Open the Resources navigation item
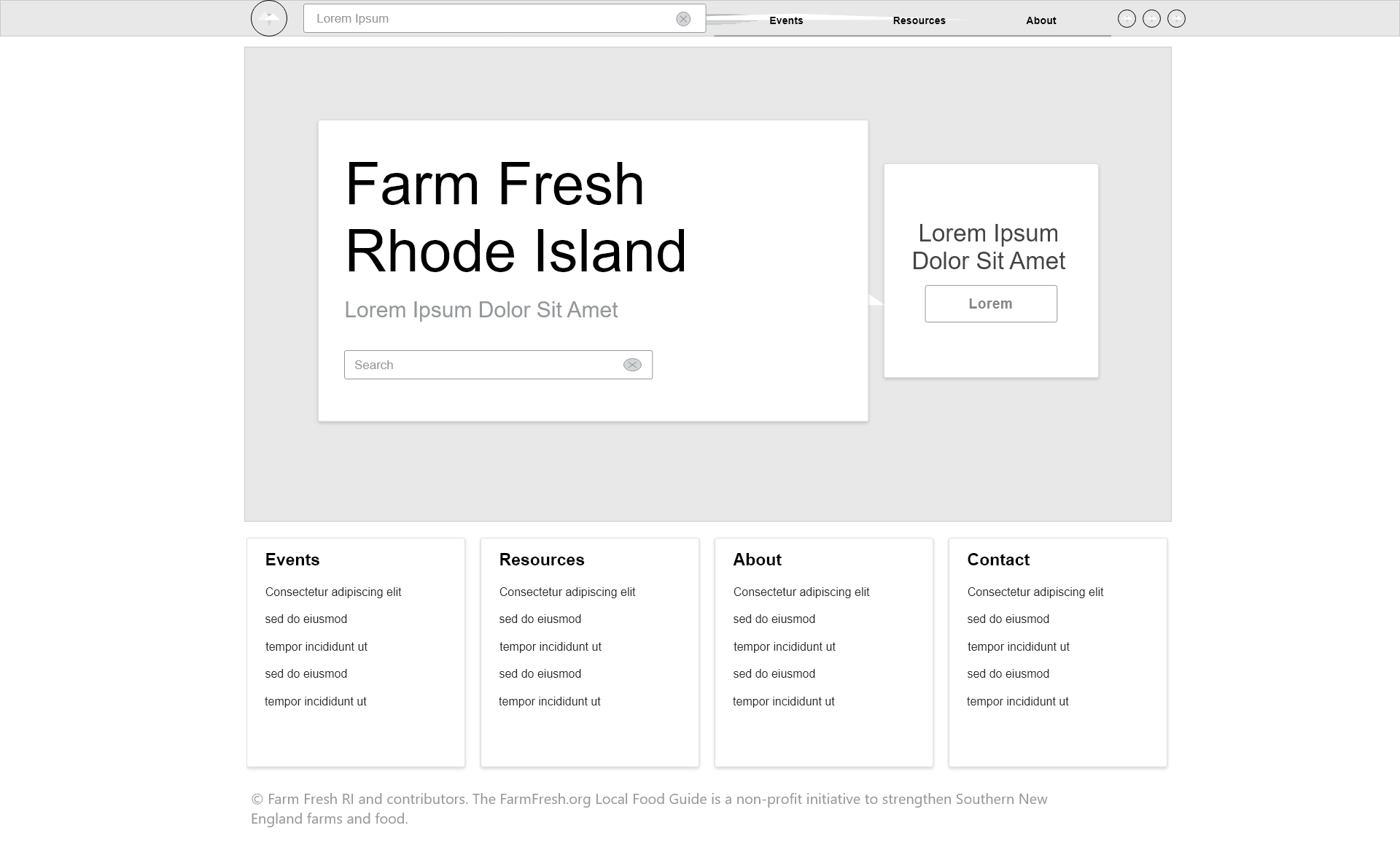Image resolution: width=1400 pixels, height=855 pixels. coord(919,20)
